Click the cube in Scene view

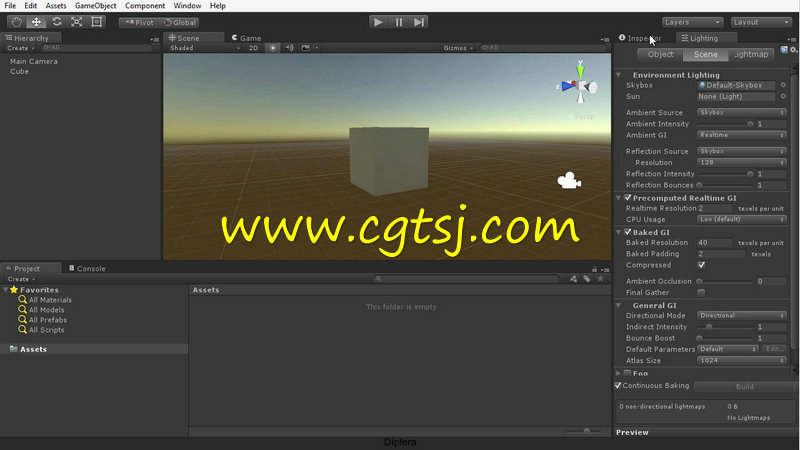(389, 160)
